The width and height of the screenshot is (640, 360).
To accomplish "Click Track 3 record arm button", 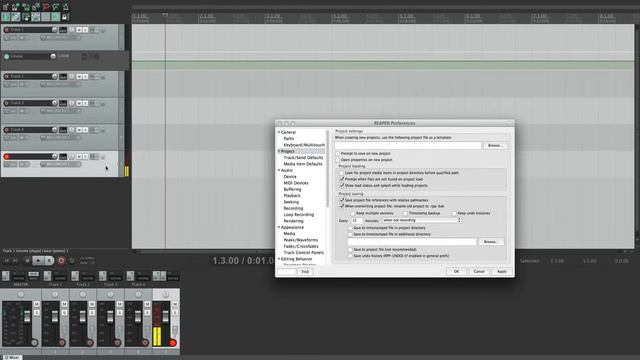I will pyautogui.click(x=7, y=103).
